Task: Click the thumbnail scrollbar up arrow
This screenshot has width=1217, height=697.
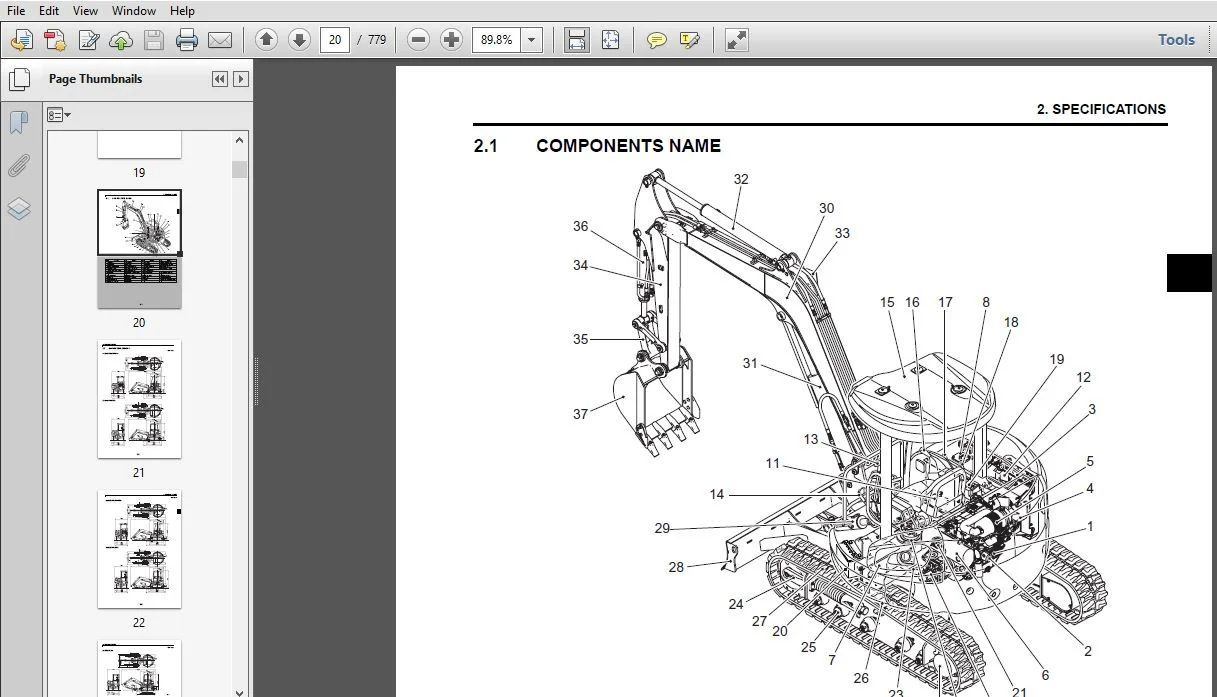Action: pos(239,140)
